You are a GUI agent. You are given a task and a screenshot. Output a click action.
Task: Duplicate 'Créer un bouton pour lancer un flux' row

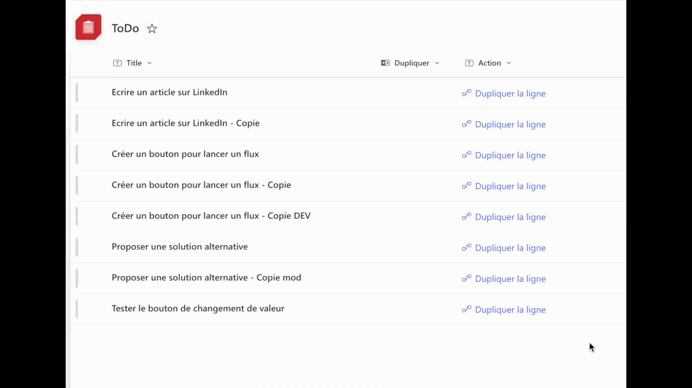[504, 155]
